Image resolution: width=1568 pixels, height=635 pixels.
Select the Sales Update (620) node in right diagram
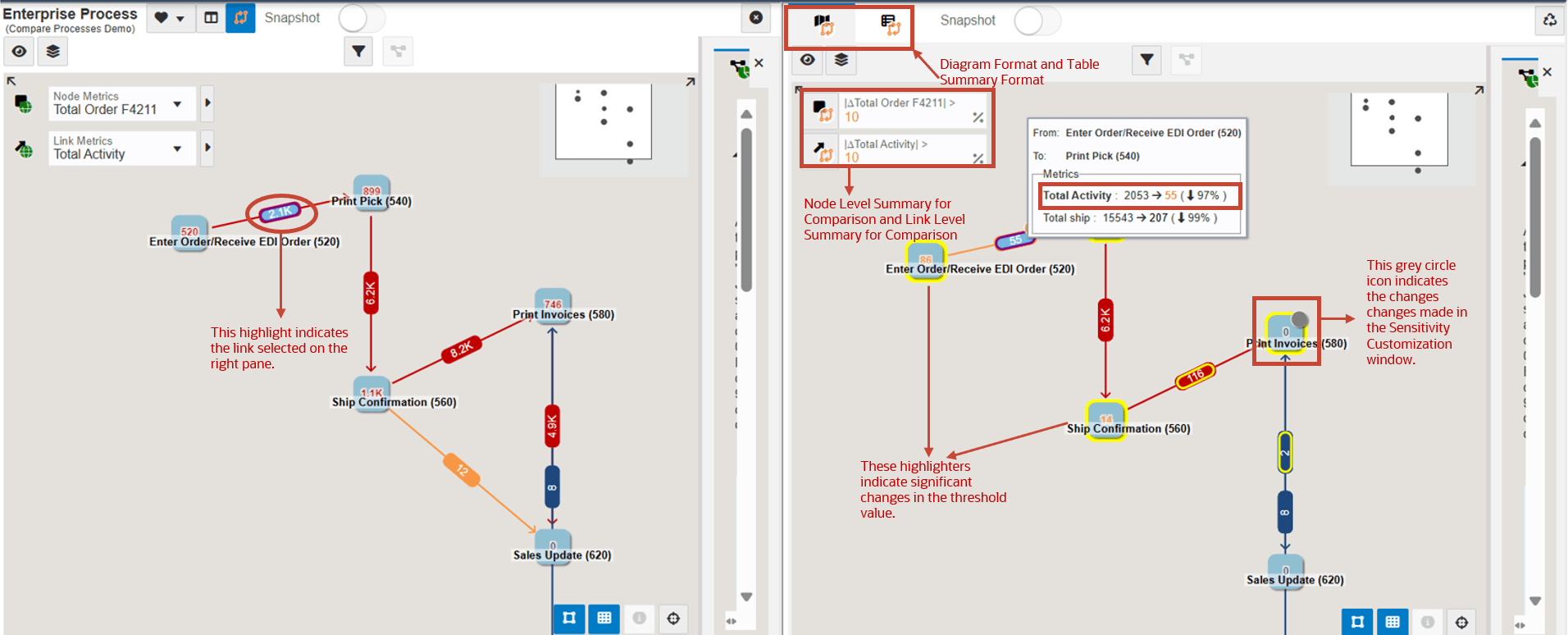click(1286, 571)
